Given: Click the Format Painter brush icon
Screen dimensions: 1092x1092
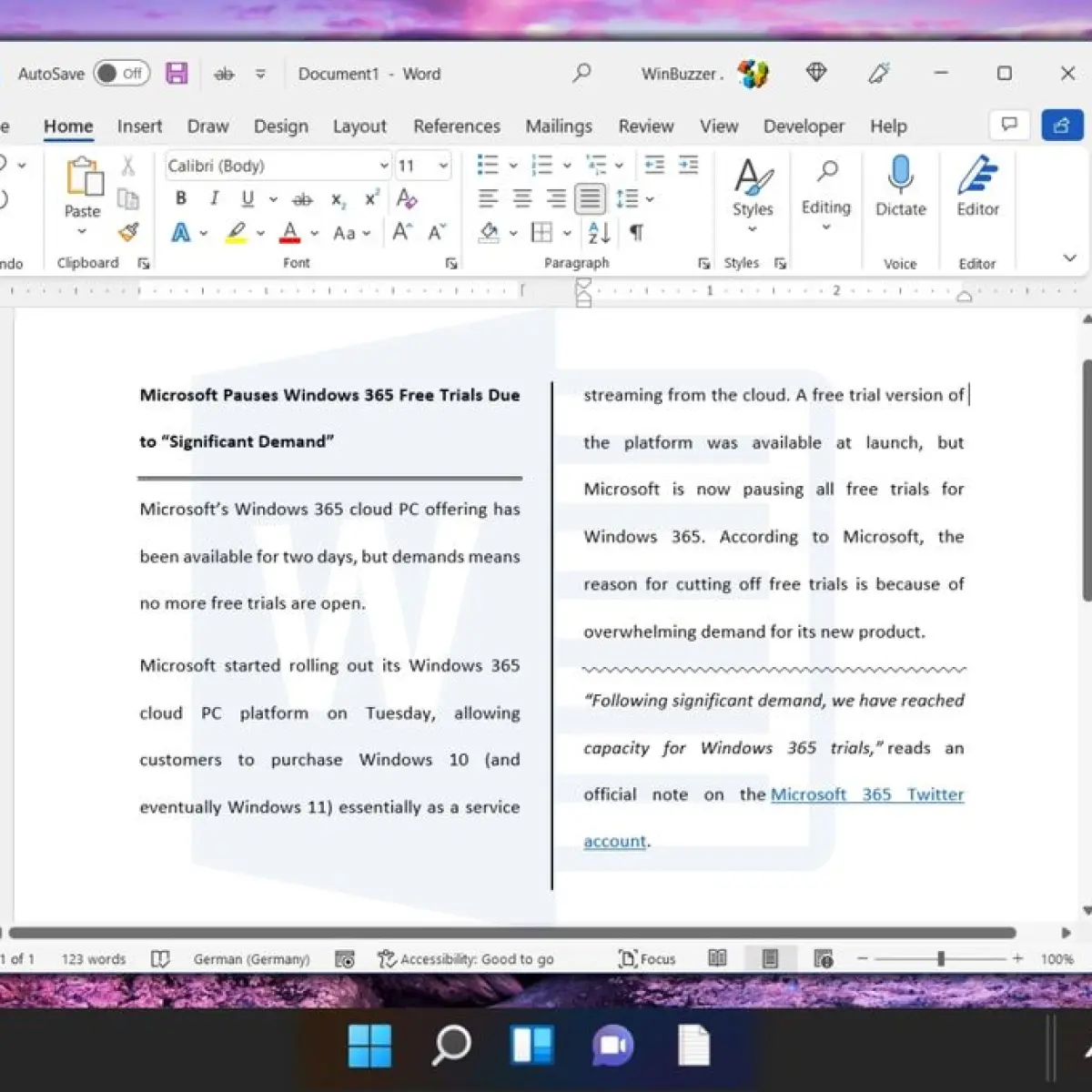Looking at the screenshot, I should (x=128, y=232).
